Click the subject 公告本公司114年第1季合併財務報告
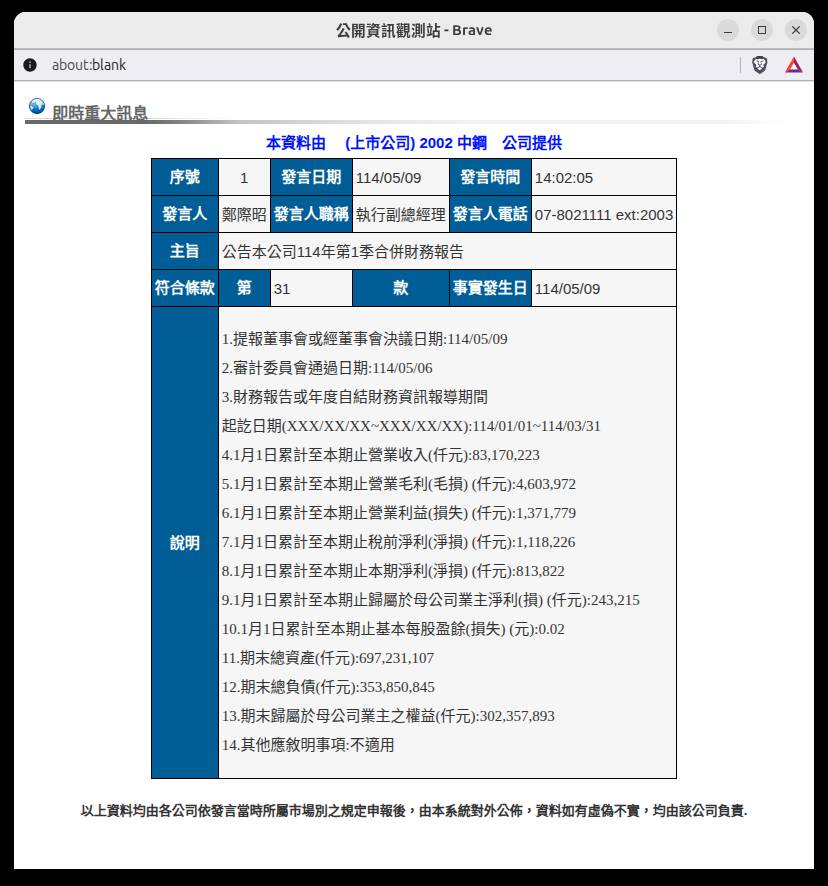Screen dimensions: 828x886 point(343,251)
